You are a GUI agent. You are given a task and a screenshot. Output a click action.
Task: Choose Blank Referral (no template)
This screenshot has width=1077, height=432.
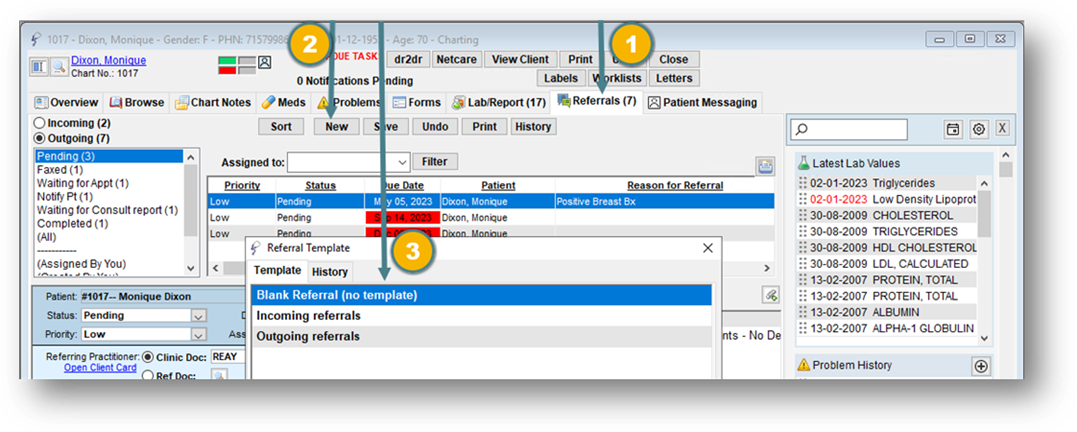pyautogui.click(x=481, y=295)
